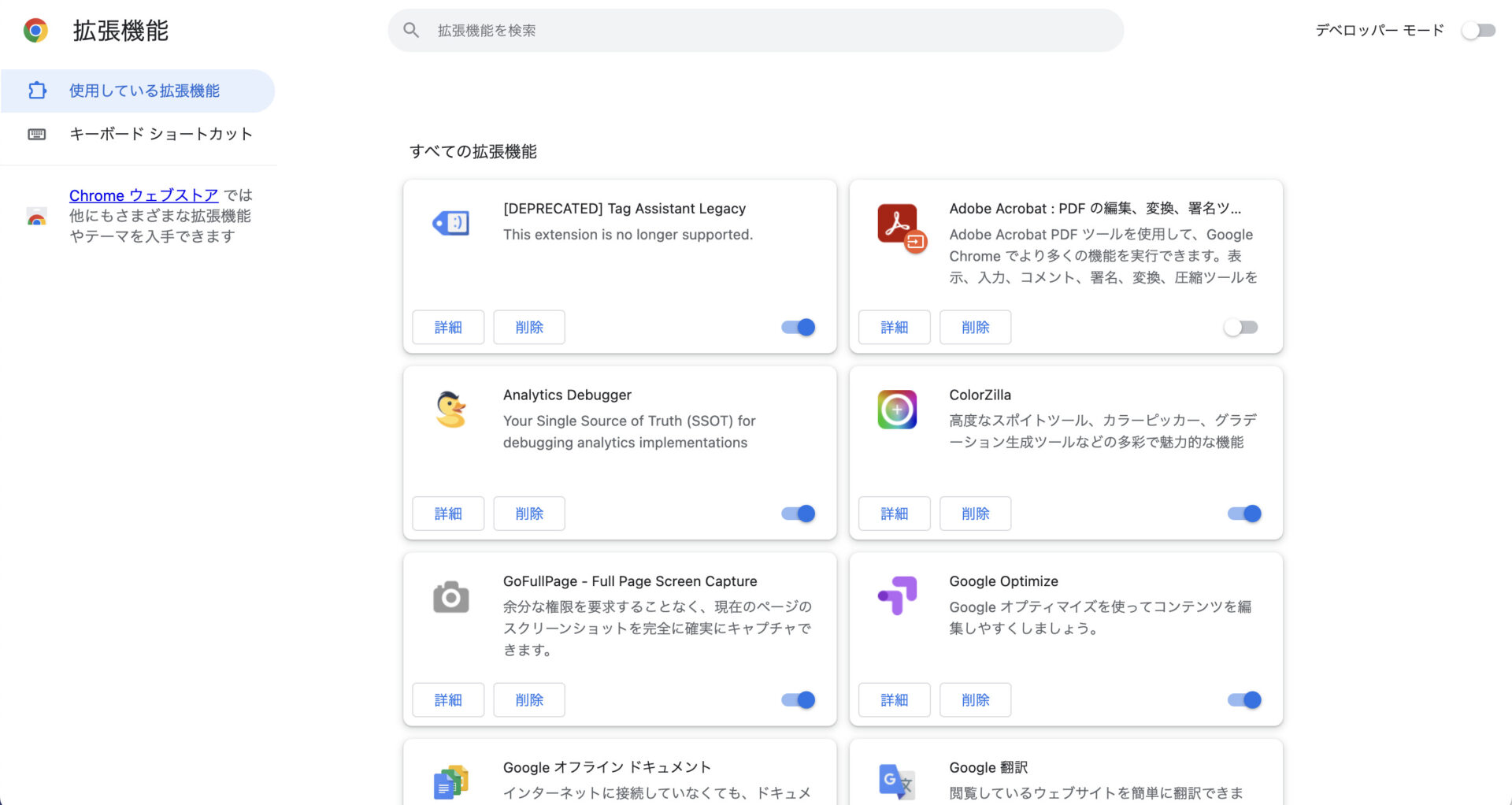Enable デベロッパー モード toggle
The image size is (1512, 805).
point(1478,31)
